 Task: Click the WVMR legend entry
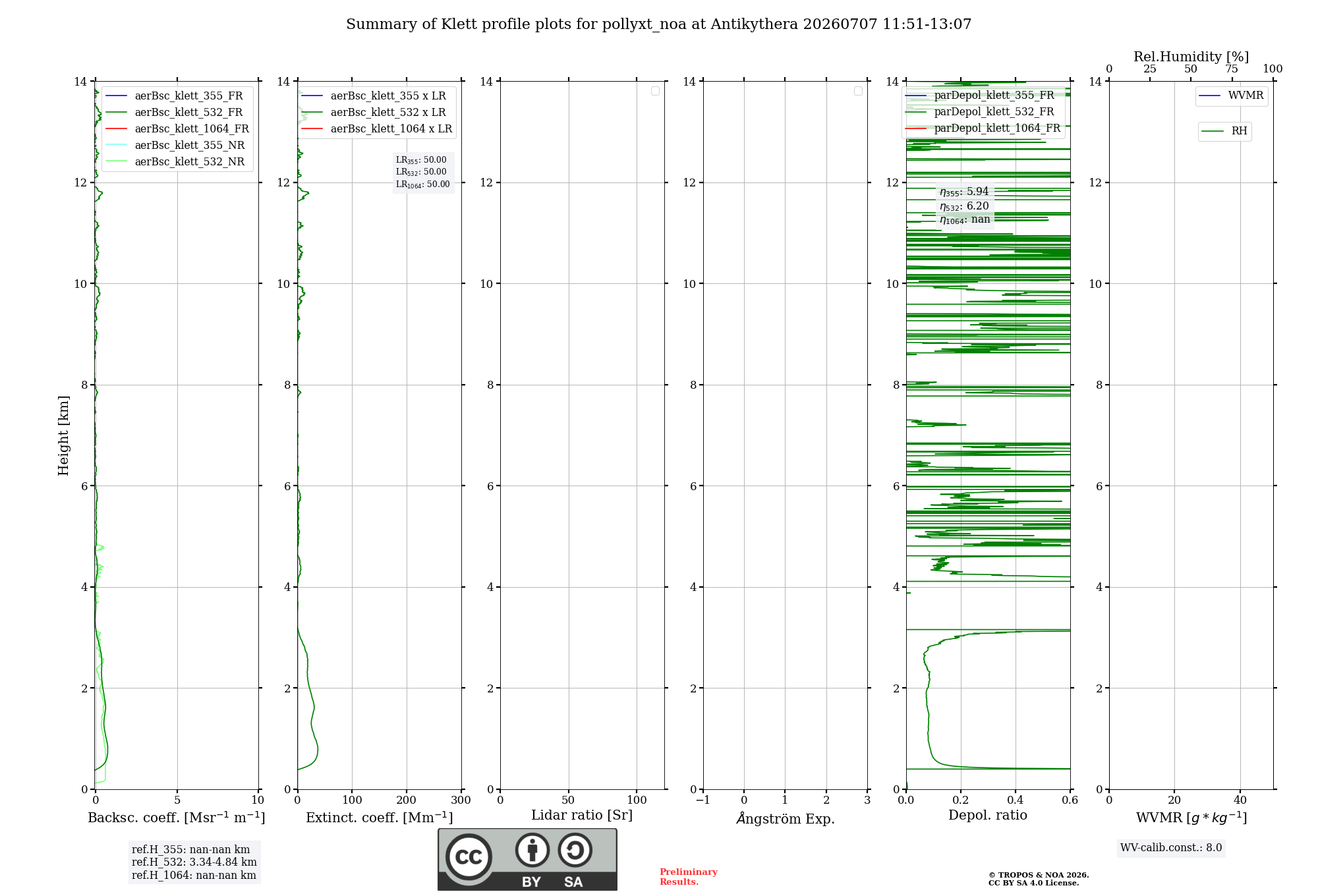point(1232,96)
